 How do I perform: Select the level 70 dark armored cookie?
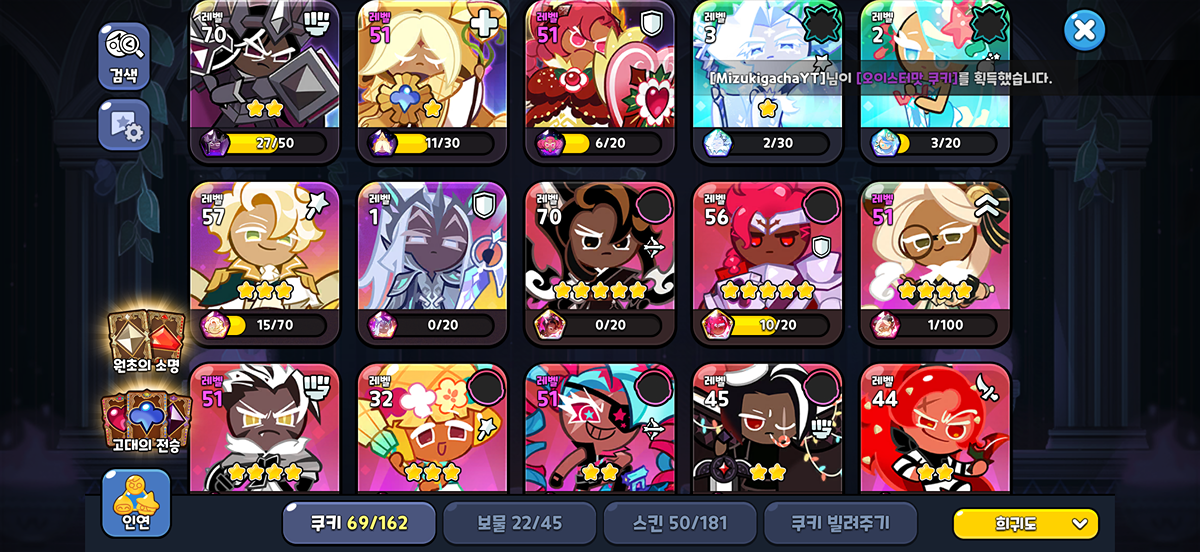click(265, 80)
